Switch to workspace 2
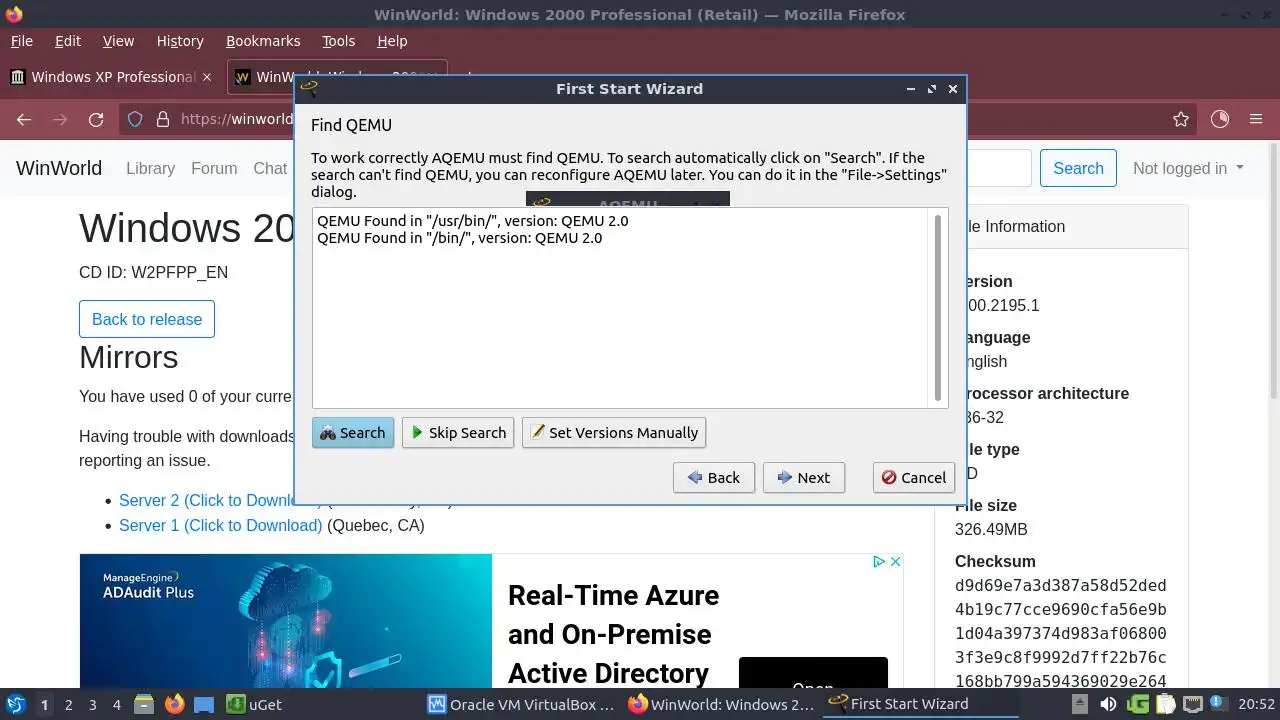 pyautogui.click(x=68, y=705)
